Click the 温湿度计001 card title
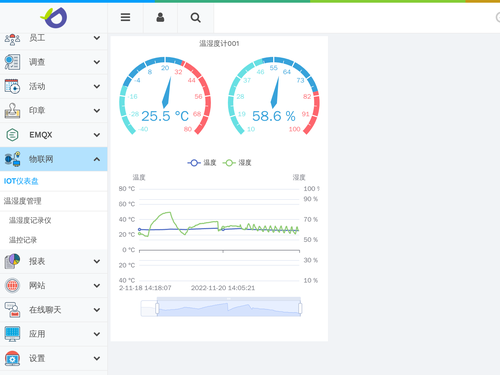Viewport: 500px width, 375px height. pyautogui.click(x=219, y=44)
